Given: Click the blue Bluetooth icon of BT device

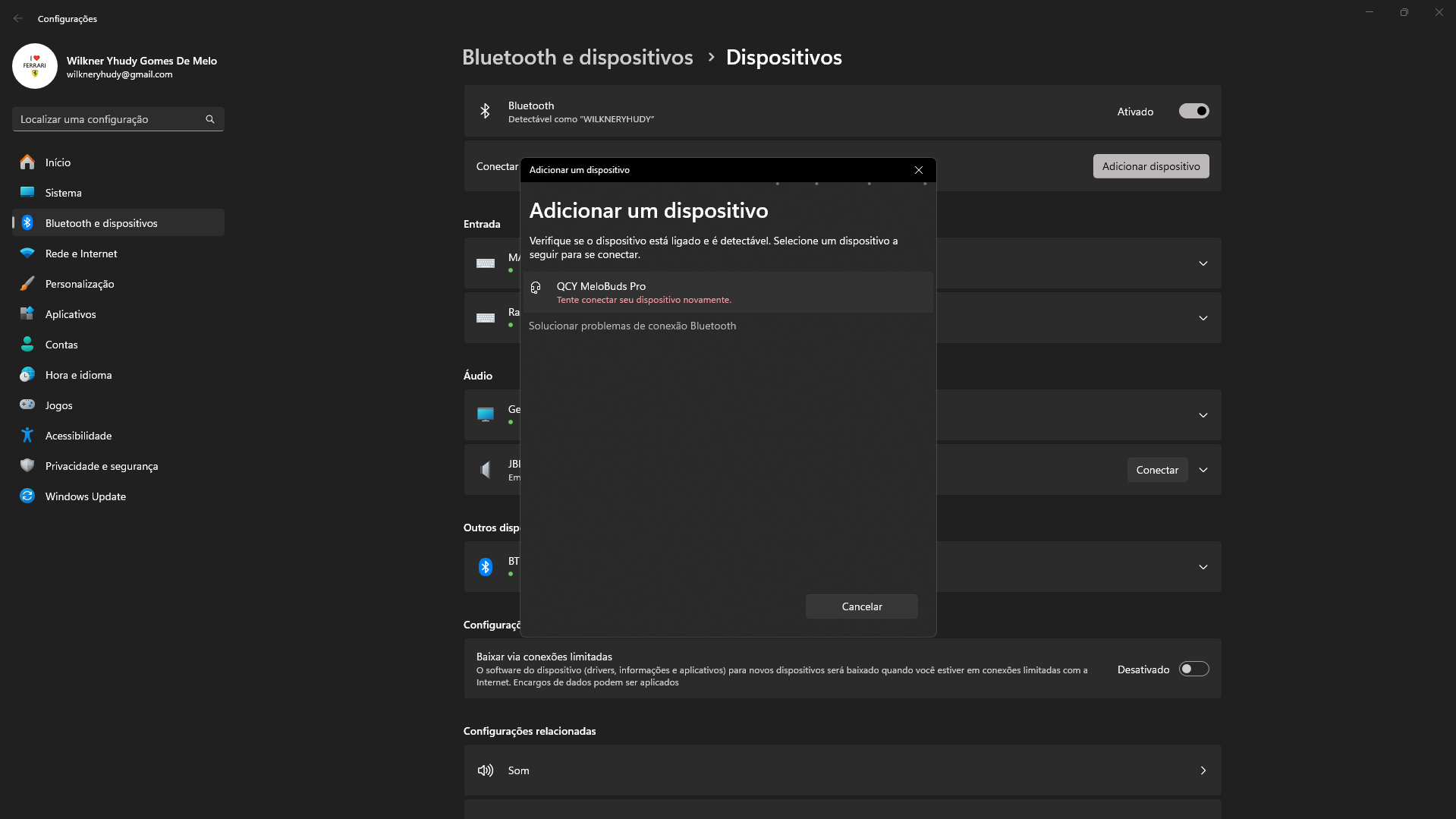Looking at the screenshot, I should (x=486, y=567).
